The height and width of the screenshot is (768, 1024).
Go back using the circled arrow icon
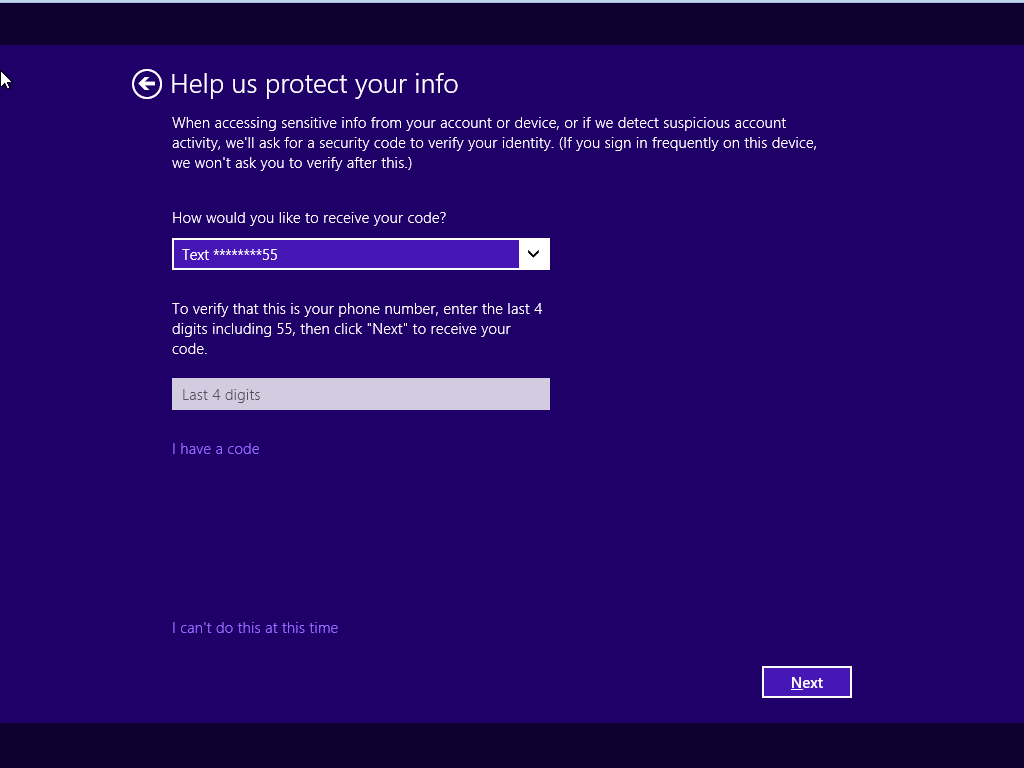pos(147,84)
